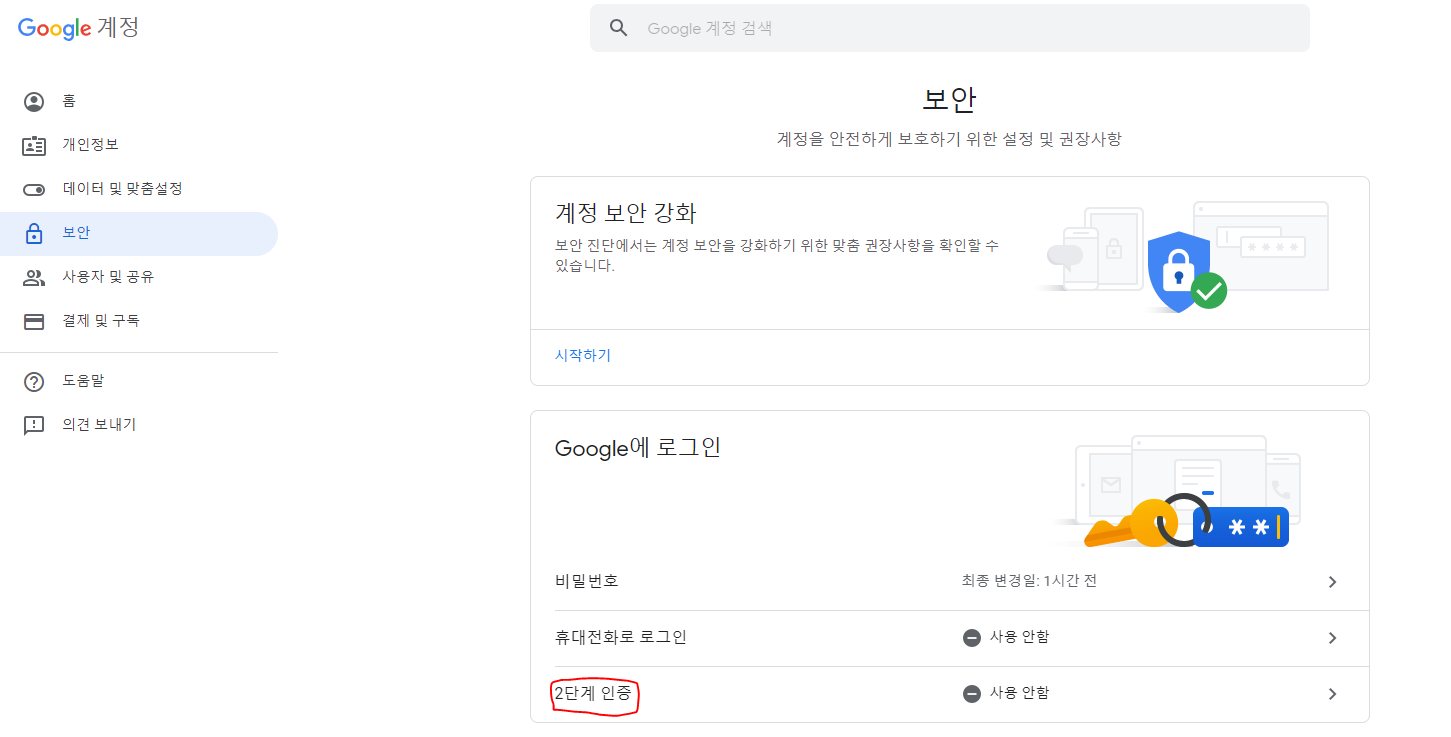The width and height of the screenshot is (1451, 737).
Task: Click the 2단계 인증 row chevron
Action: [1332, 694]
